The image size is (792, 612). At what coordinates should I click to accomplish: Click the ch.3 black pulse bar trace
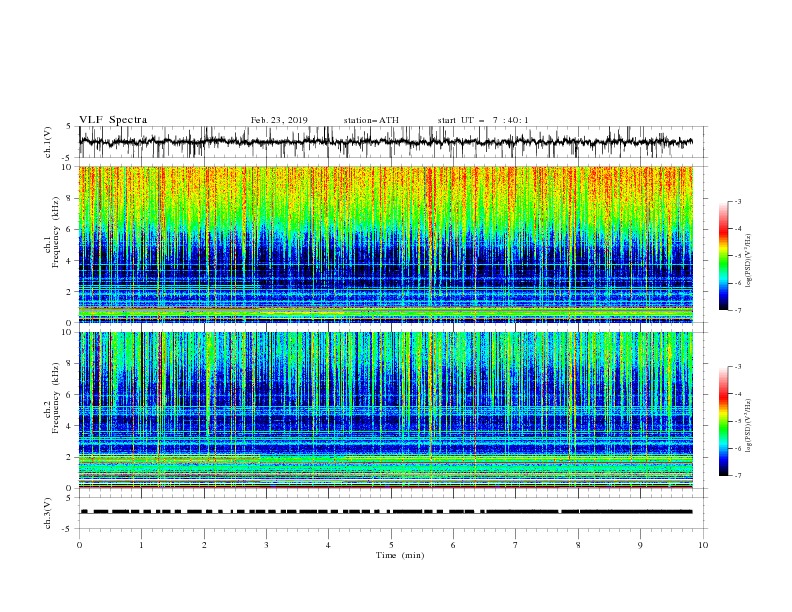click(386, 512)
